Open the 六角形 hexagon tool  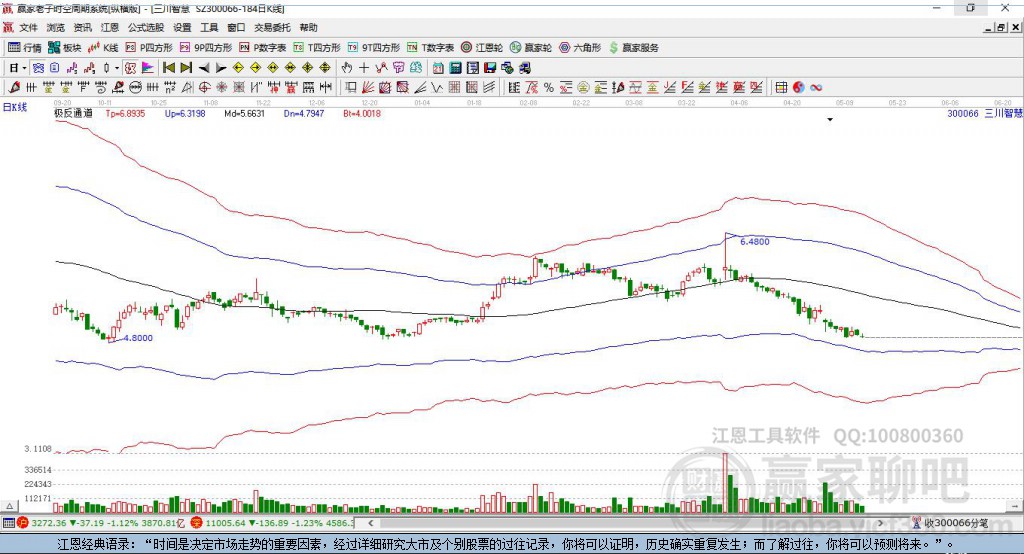(580, 48)
